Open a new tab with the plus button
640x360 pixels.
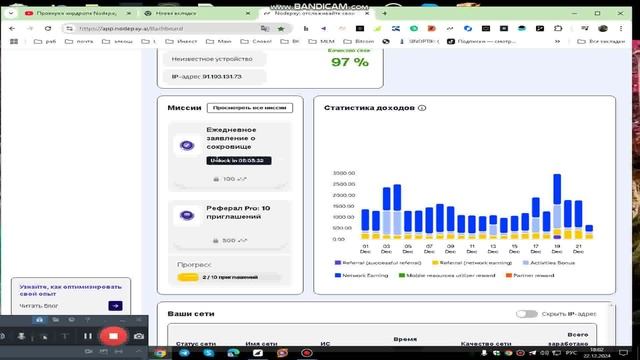[x=384, y=13]
